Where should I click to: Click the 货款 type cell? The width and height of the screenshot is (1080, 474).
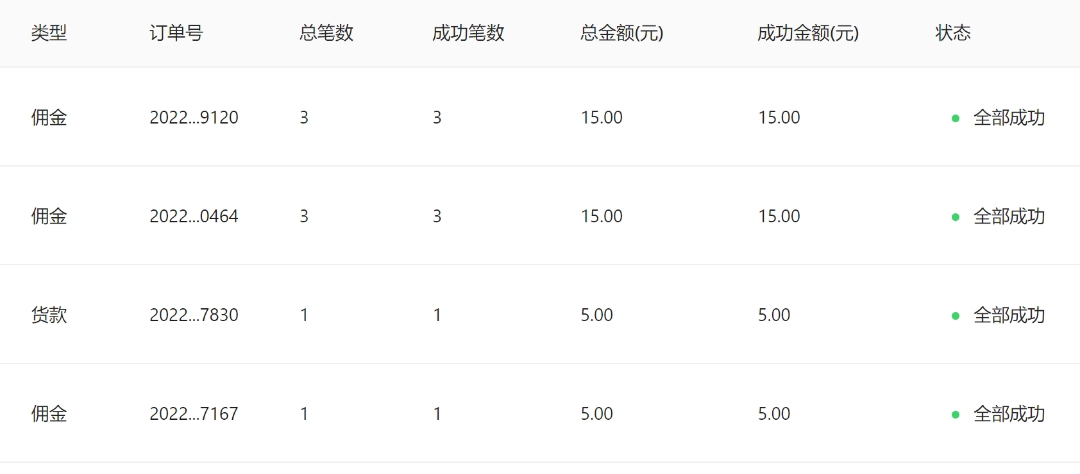pyautogui.click(x=49, y=315)
